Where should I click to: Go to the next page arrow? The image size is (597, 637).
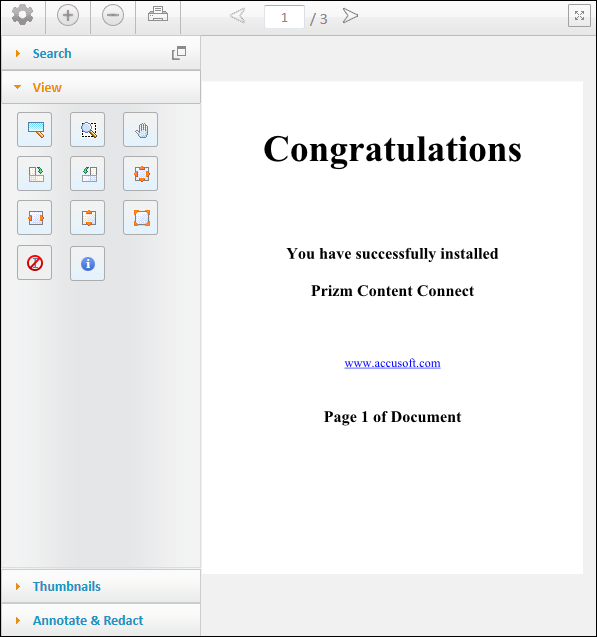coord(350,16)
